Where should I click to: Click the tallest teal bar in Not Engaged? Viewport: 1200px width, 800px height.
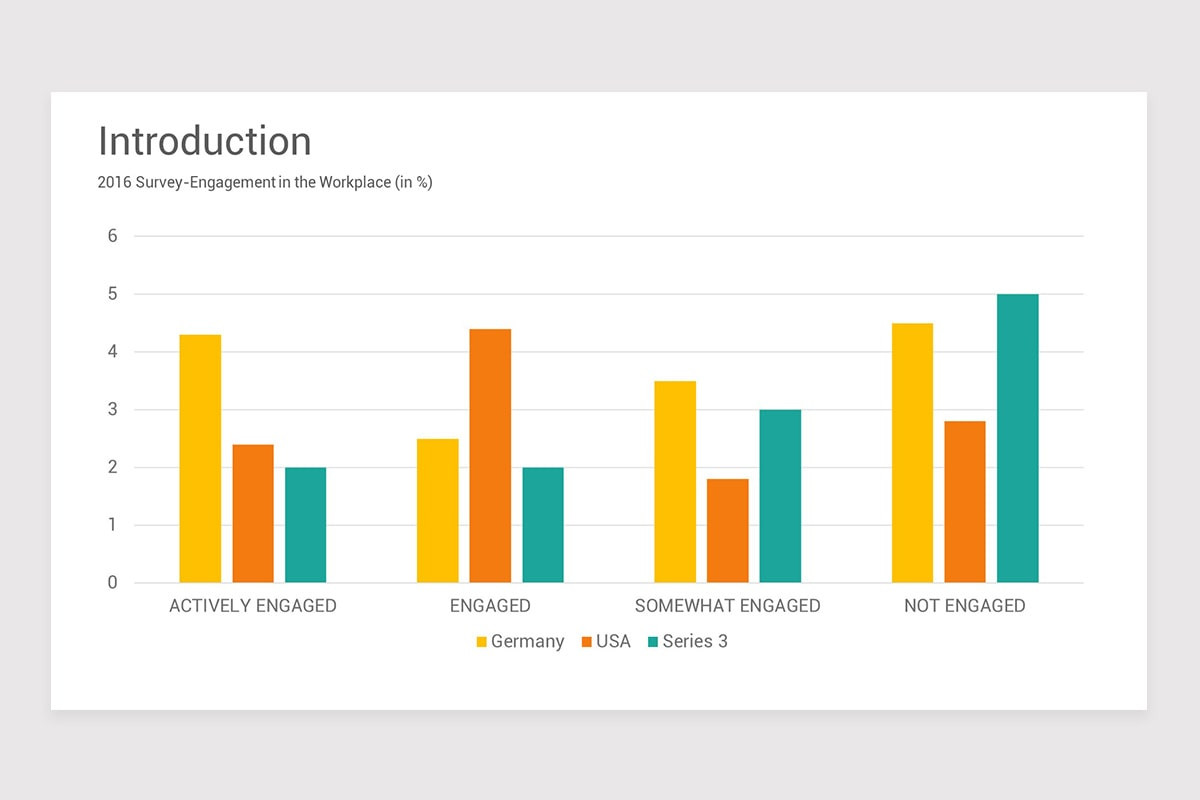(x=1017, y=438)
